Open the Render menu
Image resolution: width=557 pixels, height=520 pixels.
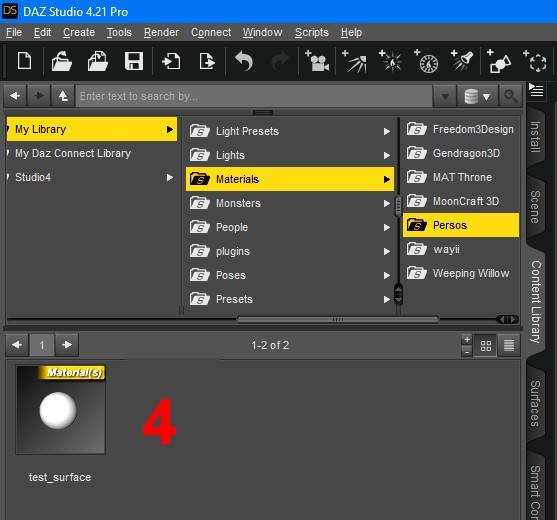pos(161,32)
